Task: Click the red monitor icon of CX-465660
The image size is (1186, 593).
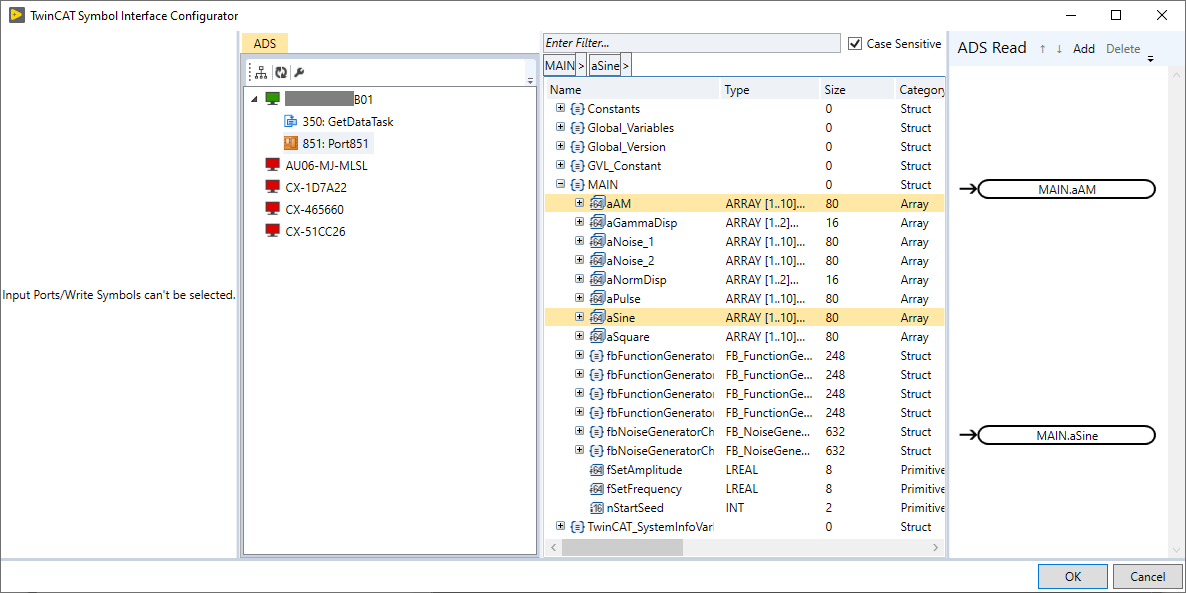Action: tap(272, 209)
